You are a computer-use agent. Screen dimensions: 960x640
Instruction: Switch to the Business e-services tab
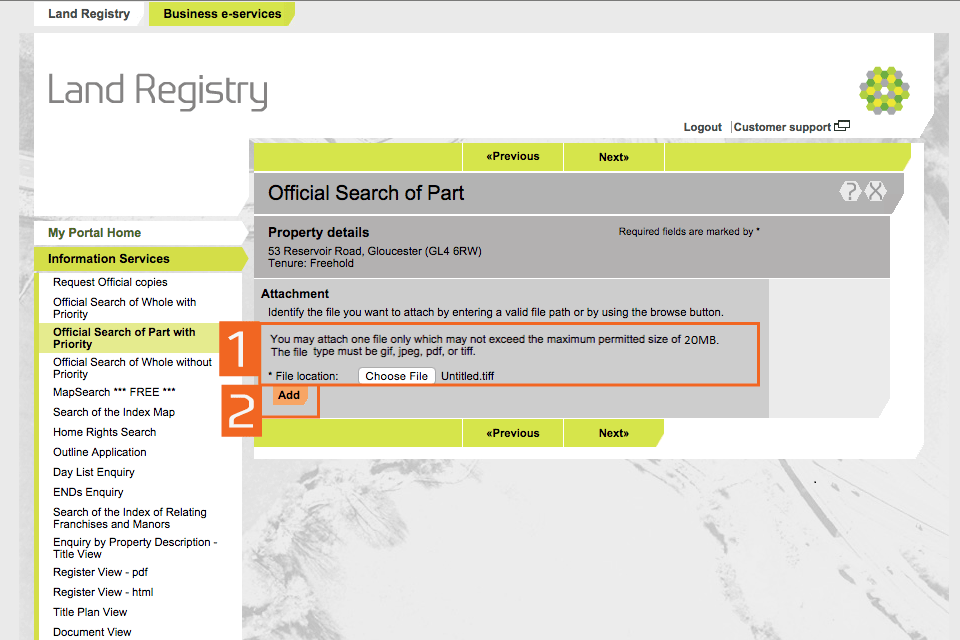pyautogui.click(x=222, y=13)
